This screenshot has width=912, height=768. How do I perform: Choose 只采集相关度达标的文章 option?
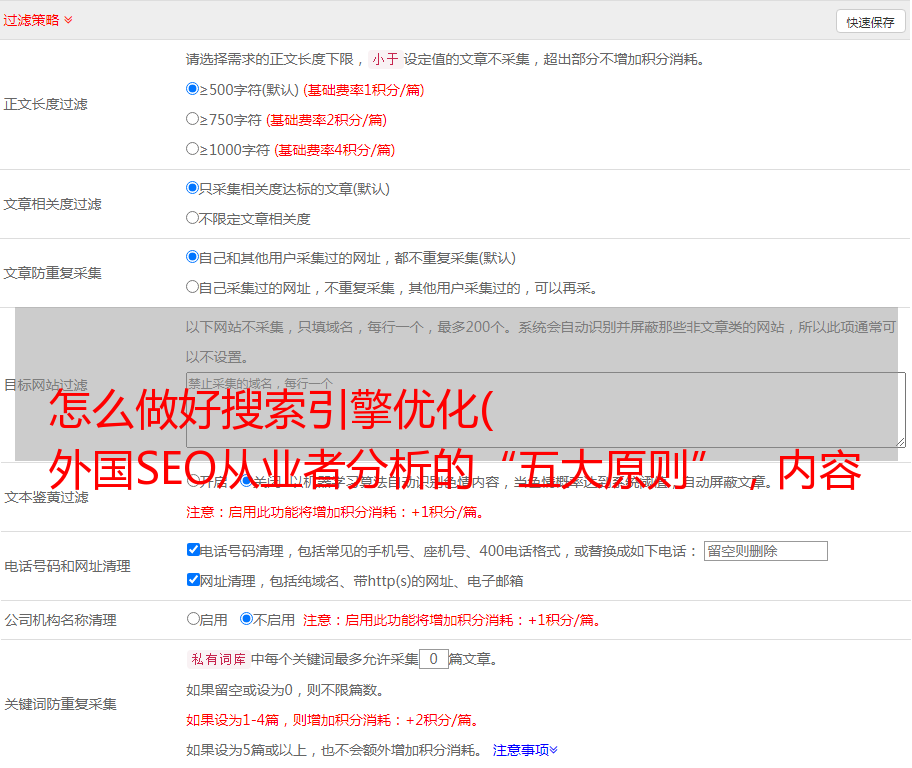click(x=193, y=188)
